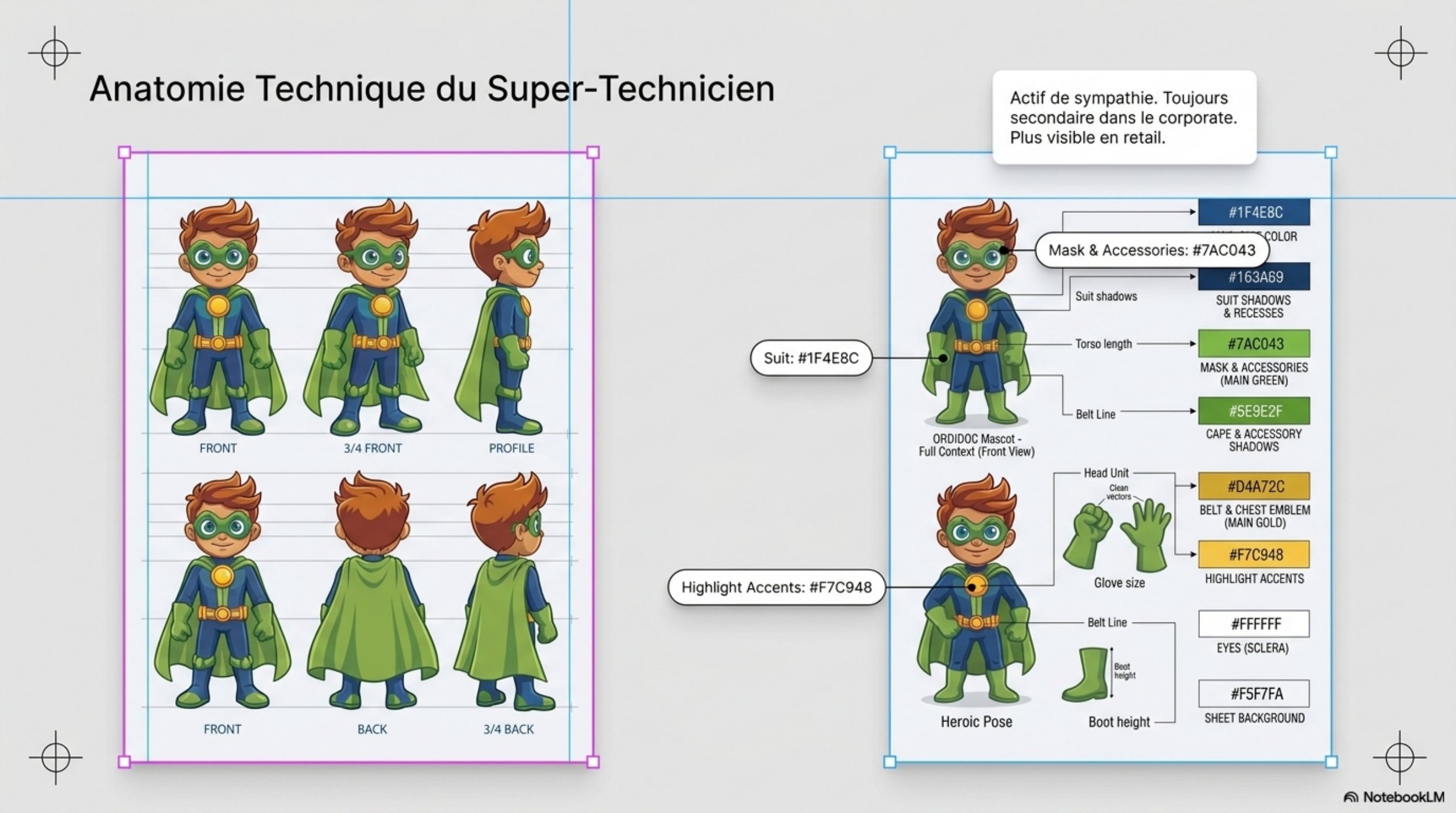Select the #1F4E8C blue color swatch
This screenshot has width=1456, height=813.
tap(1254, 212)
